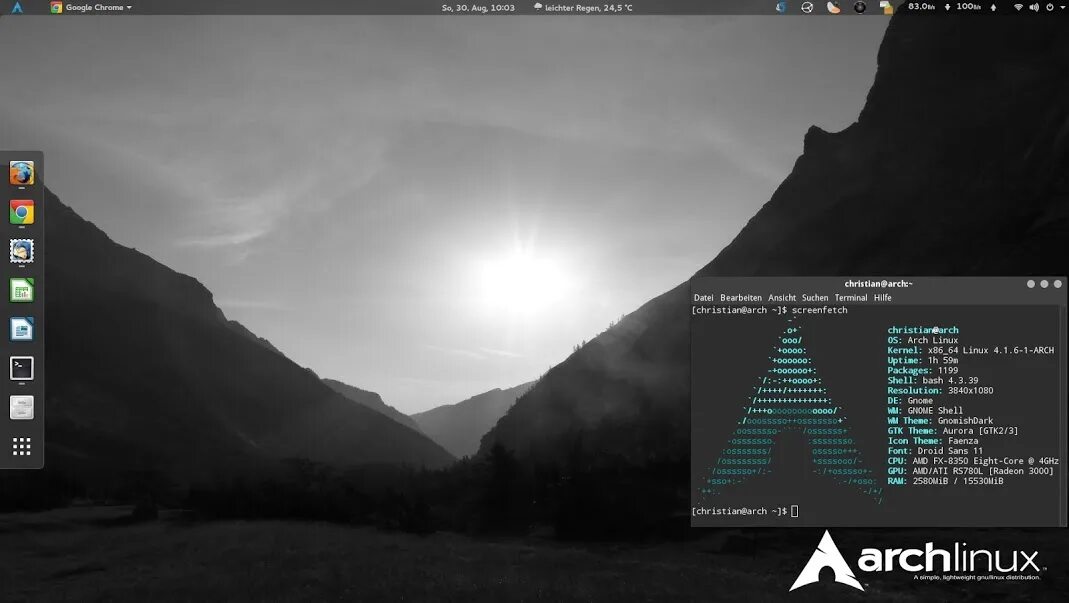The image size is (1069, 603).
Task: Click the 'GPU: AMD/ATI RS780L' line
Action: [x=970, y=471]
